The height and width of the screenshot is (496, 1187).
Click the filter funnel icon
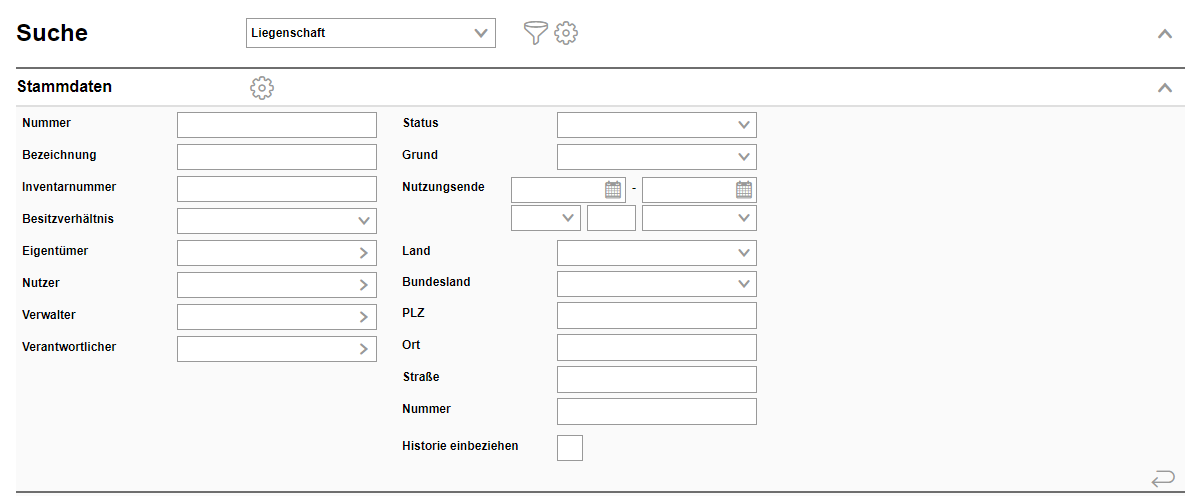(535, 33)
